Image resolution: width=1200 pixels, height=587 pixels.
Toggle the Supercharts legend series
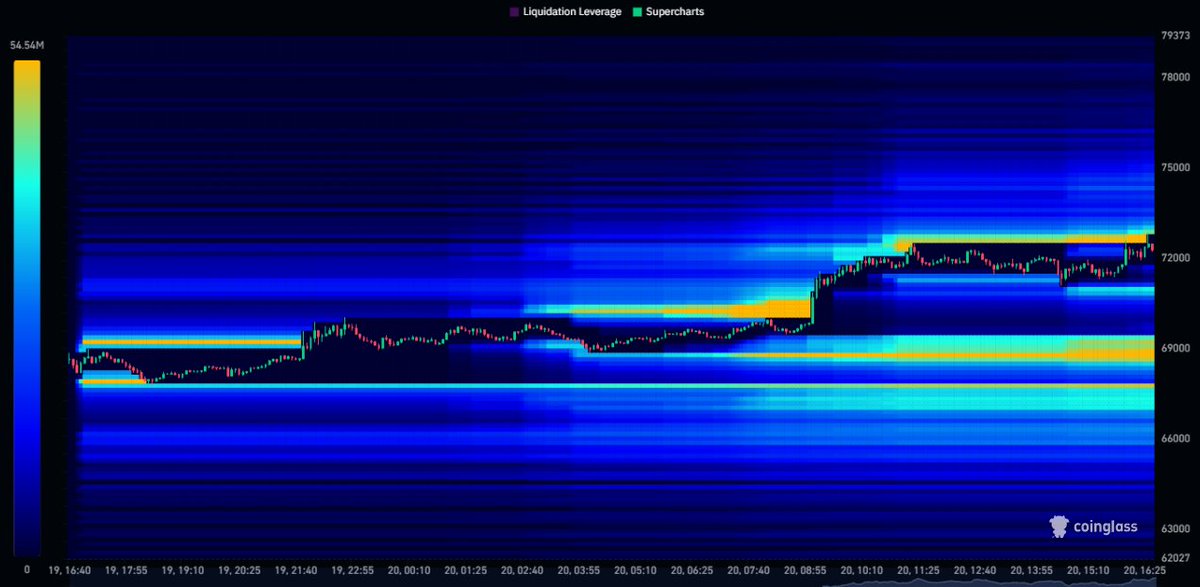coord(668,12)
